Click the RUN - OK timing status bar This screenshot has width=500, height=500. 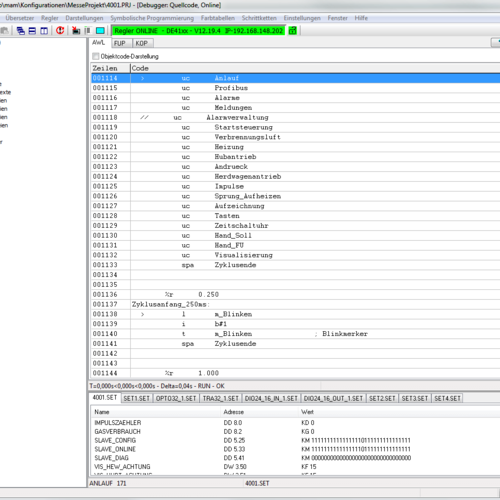(205, 386)
